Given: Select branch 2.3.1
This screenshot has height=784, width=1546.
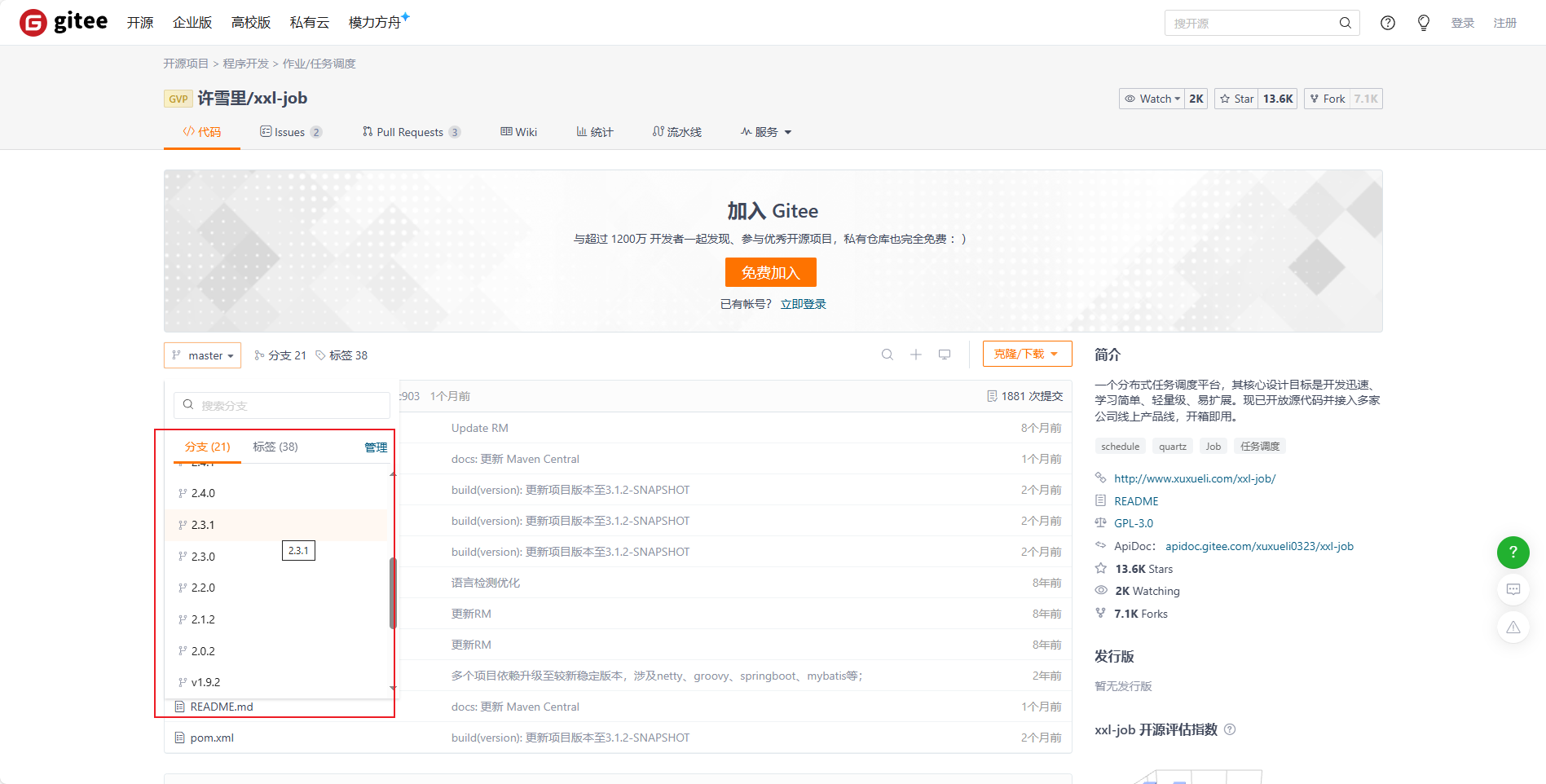Looking at the screenshot, I should point(277,525).
